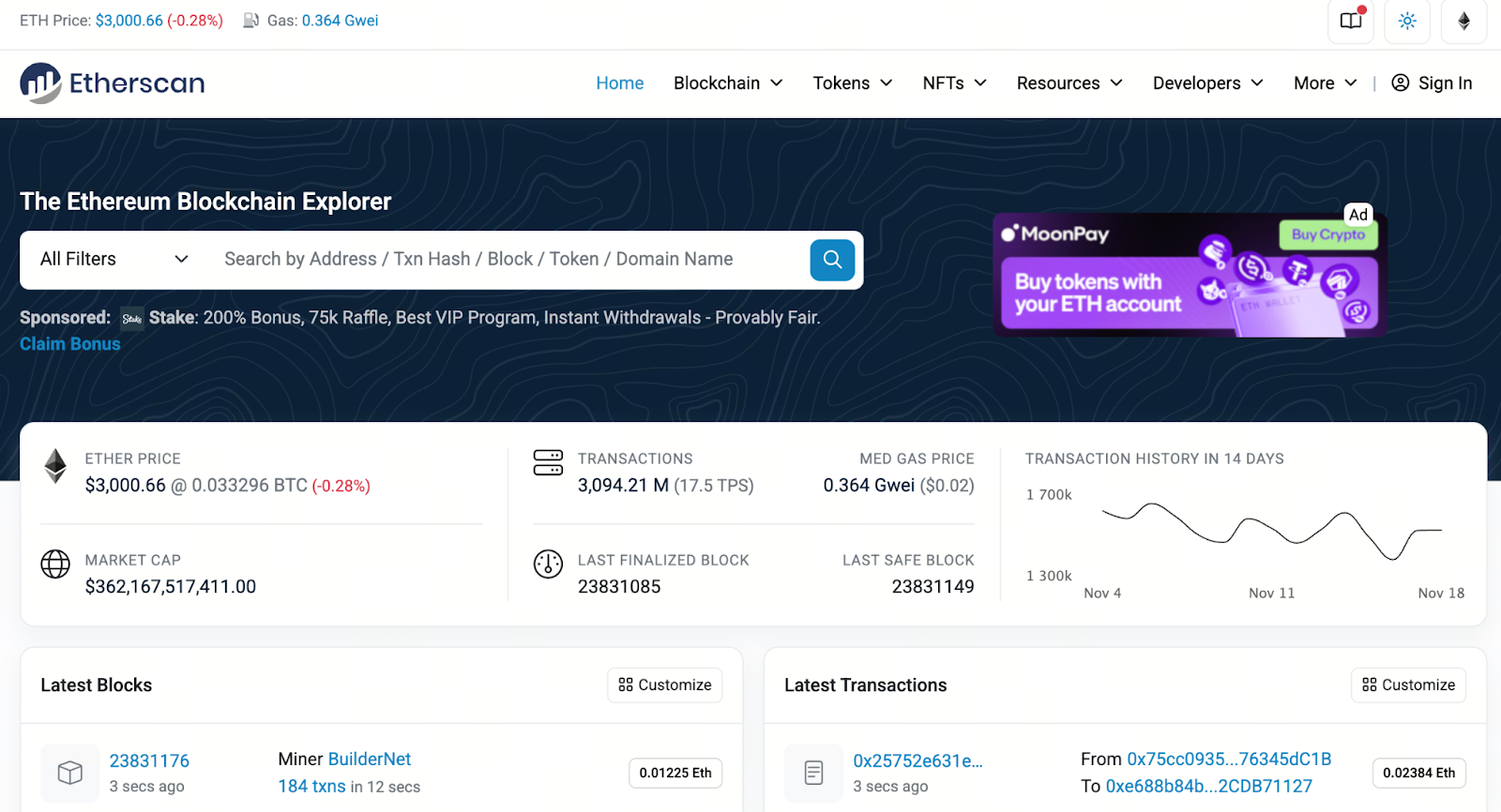The height and width of the screenshot is (812, 1501).
Task: Toggle the light/dark theme sun icon
Action: pos(1407,22)
